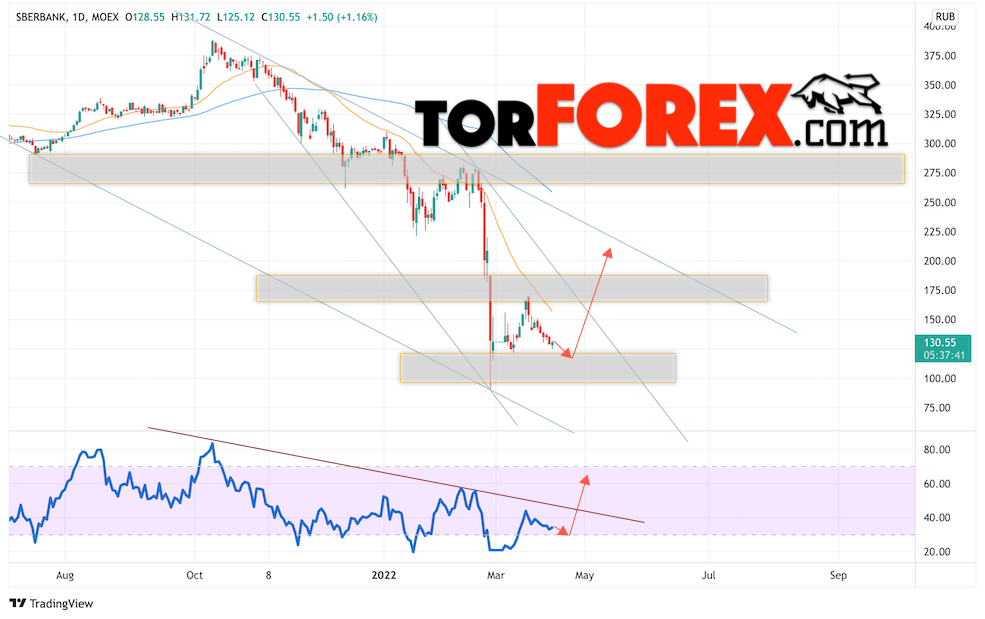Click the 350.00 price axis label
Image resolution: width=985 pixels, height=619 pixels.
click(x=940, y=85)
